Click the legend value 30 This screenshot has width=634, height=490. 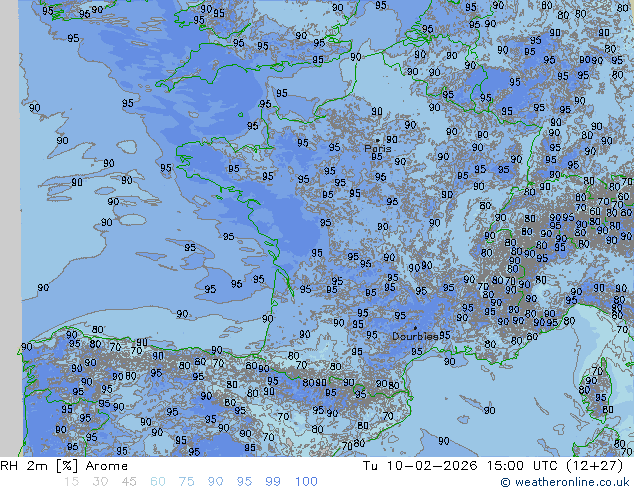coord(100,482)
